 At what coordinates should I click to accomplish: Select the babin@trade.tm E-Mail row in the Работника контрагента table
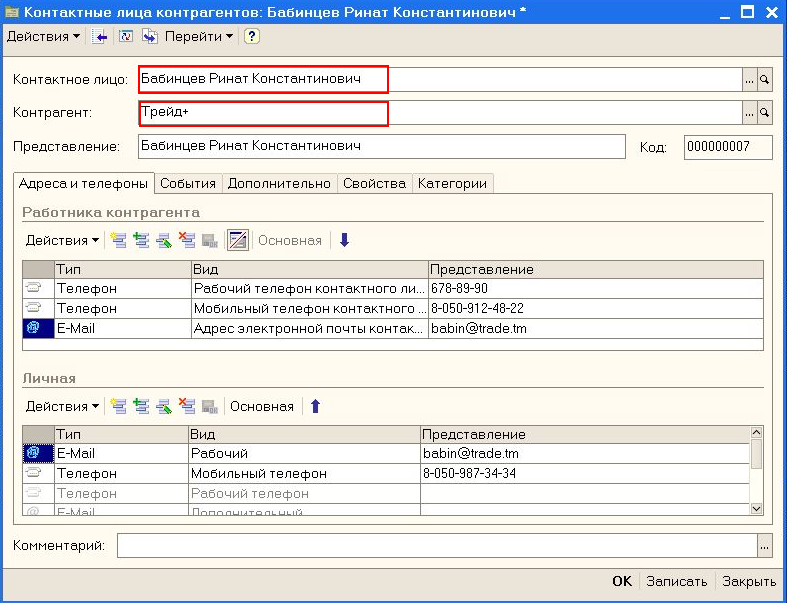click(x=300, y=328)
